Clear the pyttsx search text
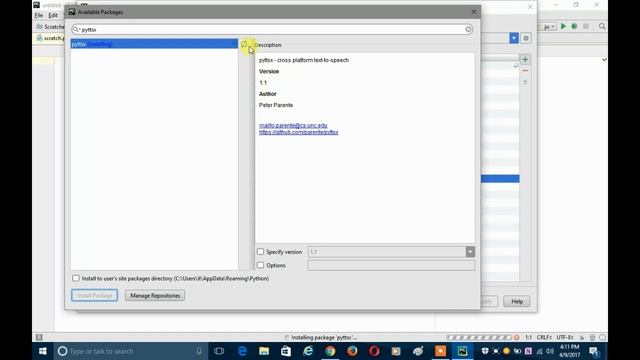The image size is (640, 360). [468, 29]
